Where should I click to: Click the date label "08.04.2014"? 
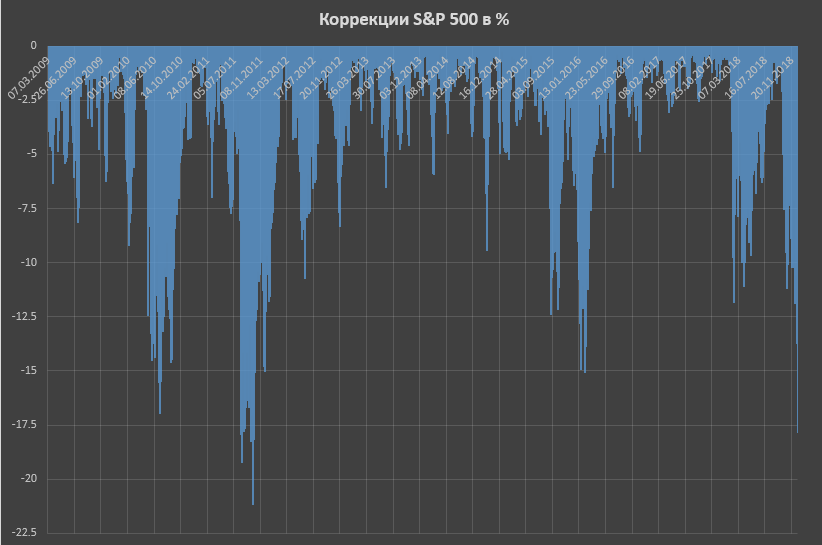click(428, 78)
